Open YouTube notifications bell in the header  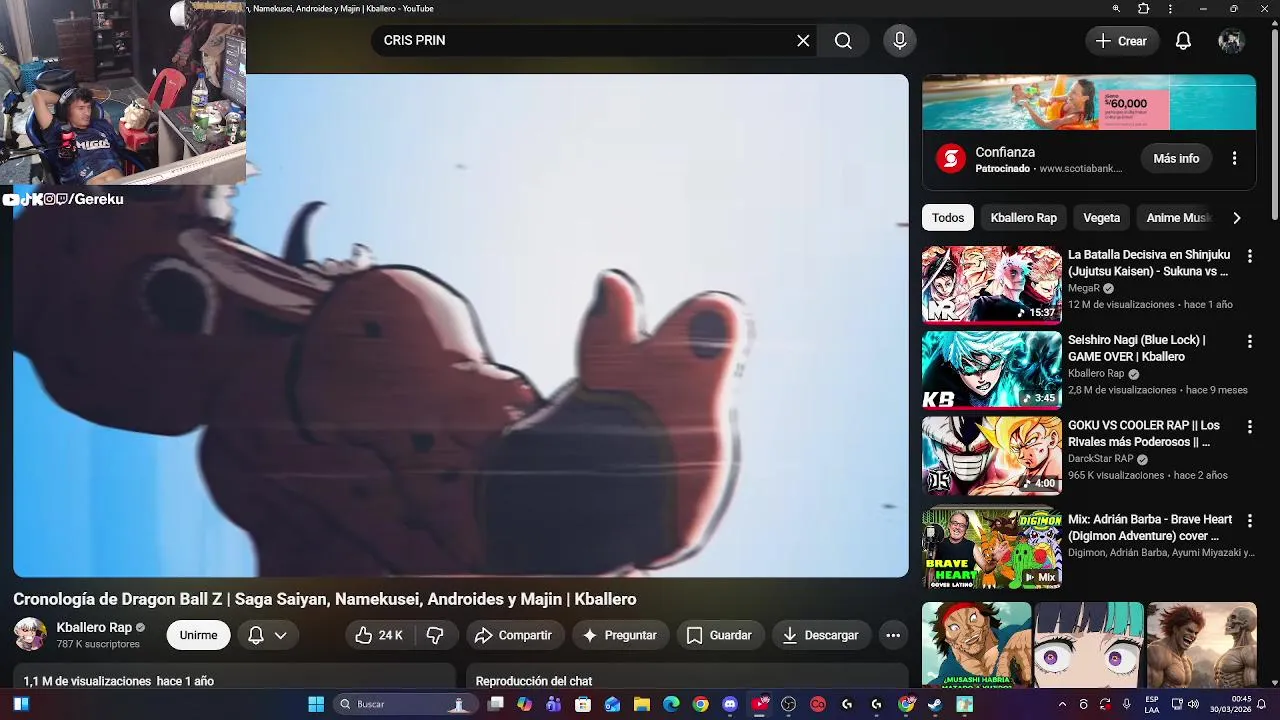(x=1183, y=41)
